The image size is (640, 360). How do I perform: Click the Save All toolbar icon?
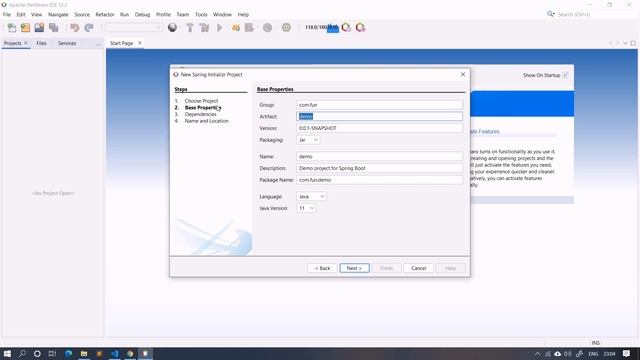point(53,28)
